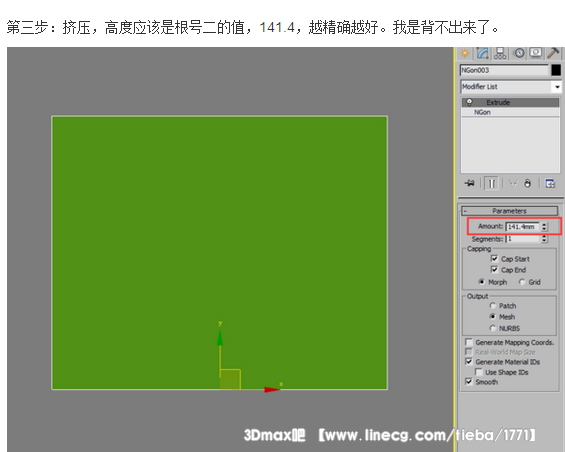Toggle Show End Result button
The image size is (565, 452).
tap(491, 183)
